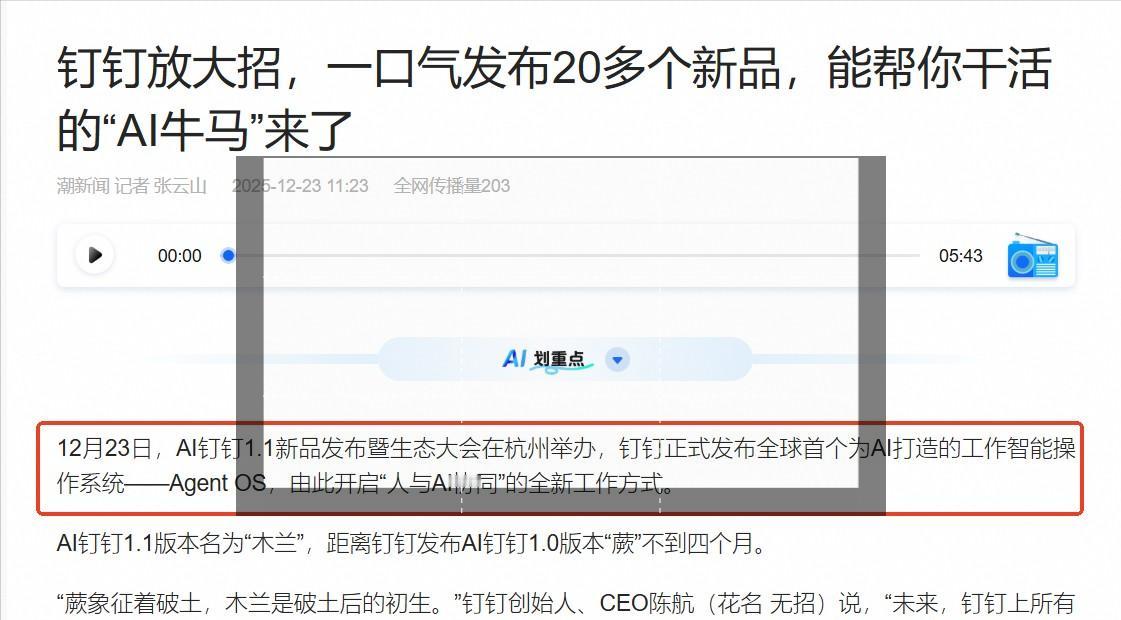The width and height of the screenshot is (1121, 620).
Task: Click author text 潮新闻 记者 张云山
Action: [132, 186]
